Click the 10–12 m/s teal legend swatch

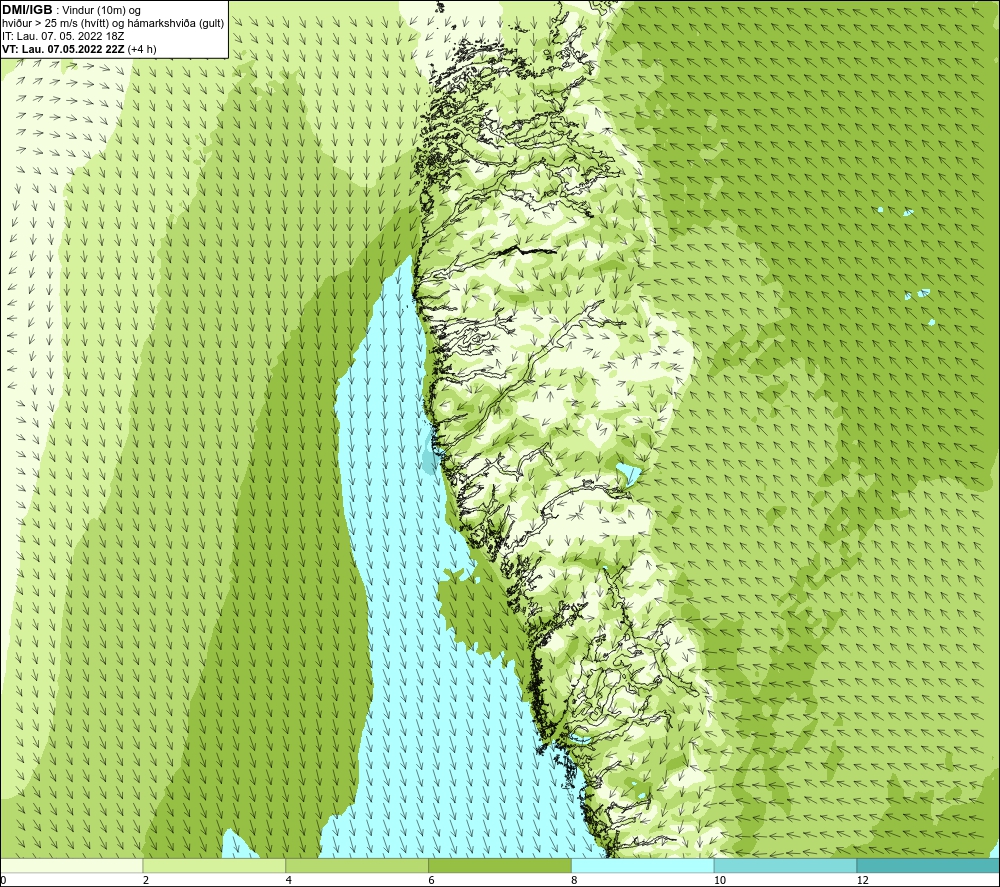786,865
